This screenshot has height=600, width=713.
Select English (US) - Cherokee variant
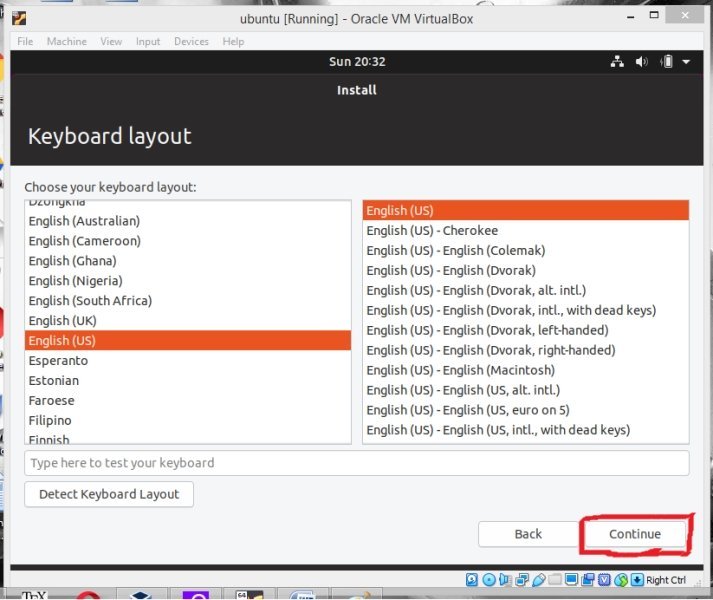[526, 231]
